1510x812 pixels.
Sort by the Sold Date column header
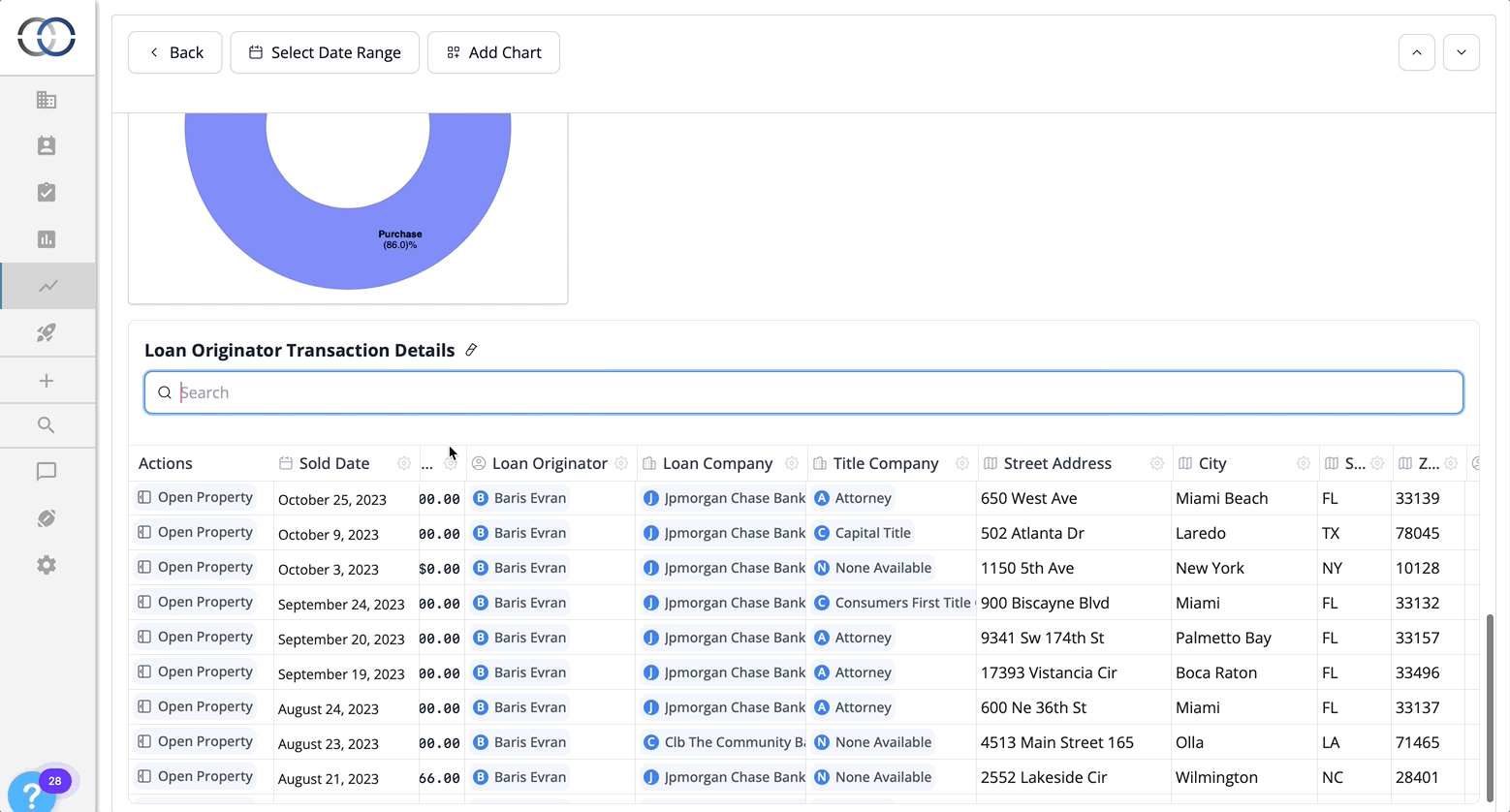(x=333, y=463)
